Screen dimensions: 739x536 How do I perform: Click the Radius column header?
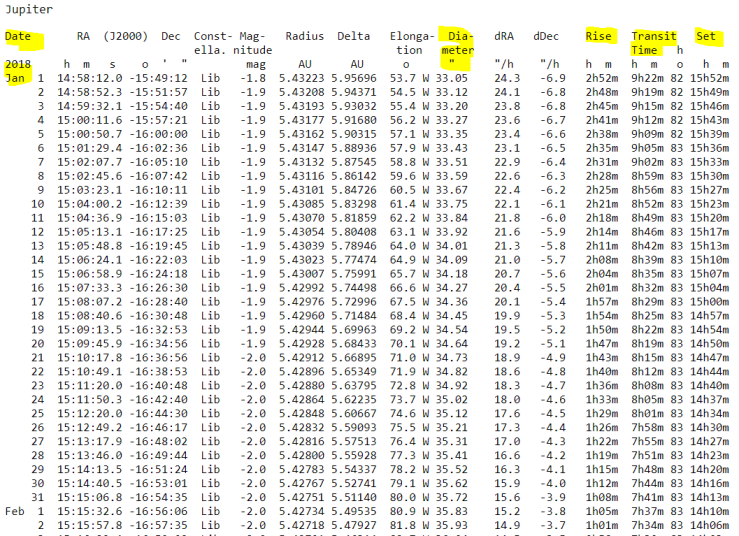(304, 36)
